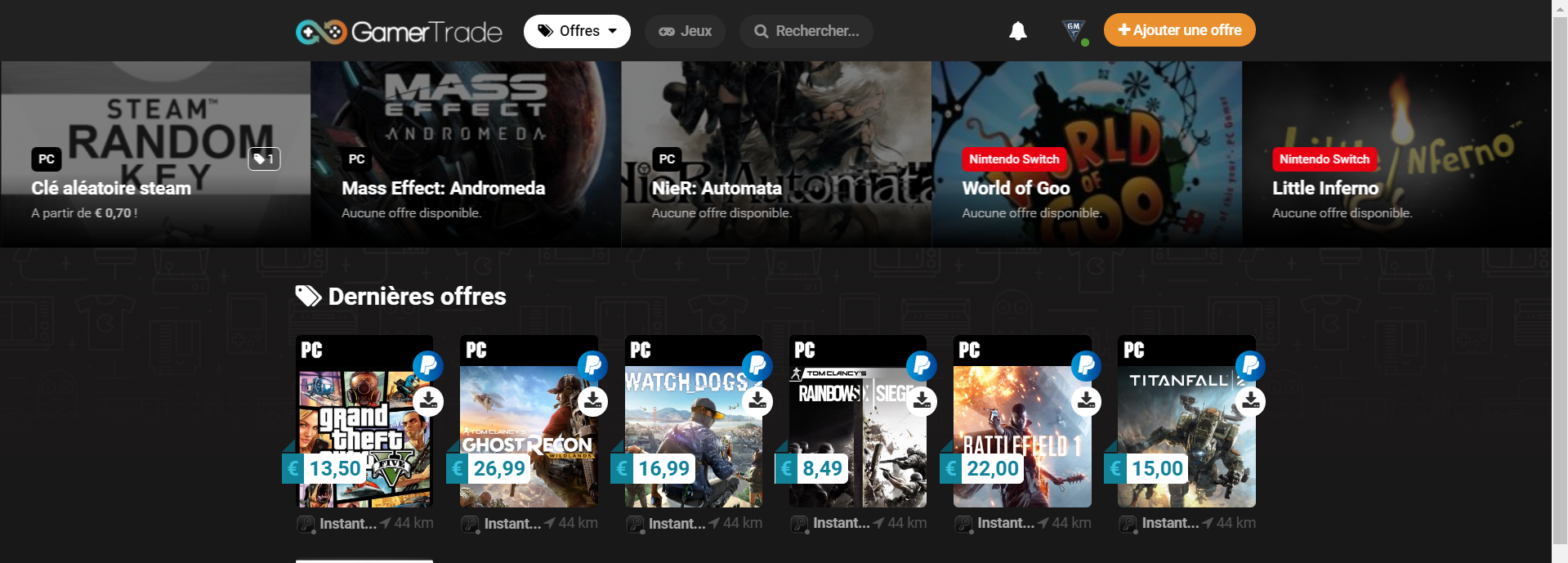Click PayPal icon on Rainbow Six offer
Image resolution: width=1568 pixels, height=563 pixels.
pos(921,365)
